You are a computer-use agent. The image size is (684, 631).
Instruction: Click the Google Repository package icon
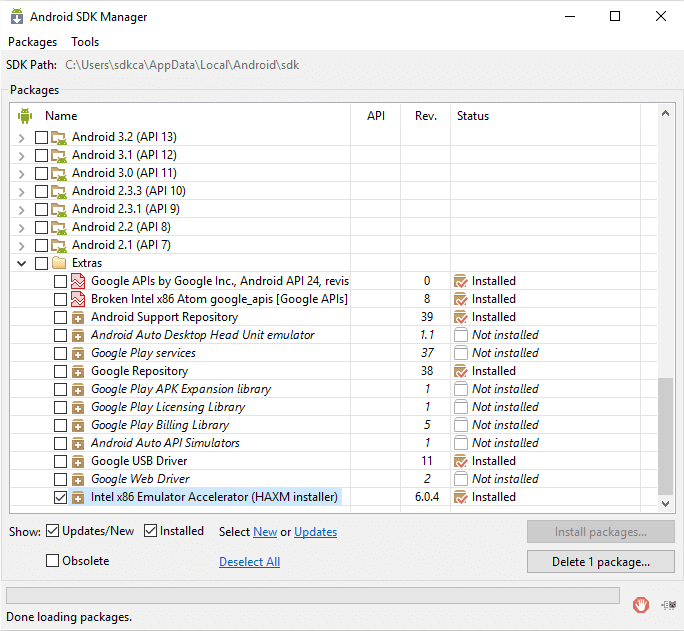[x=78, y=372]
